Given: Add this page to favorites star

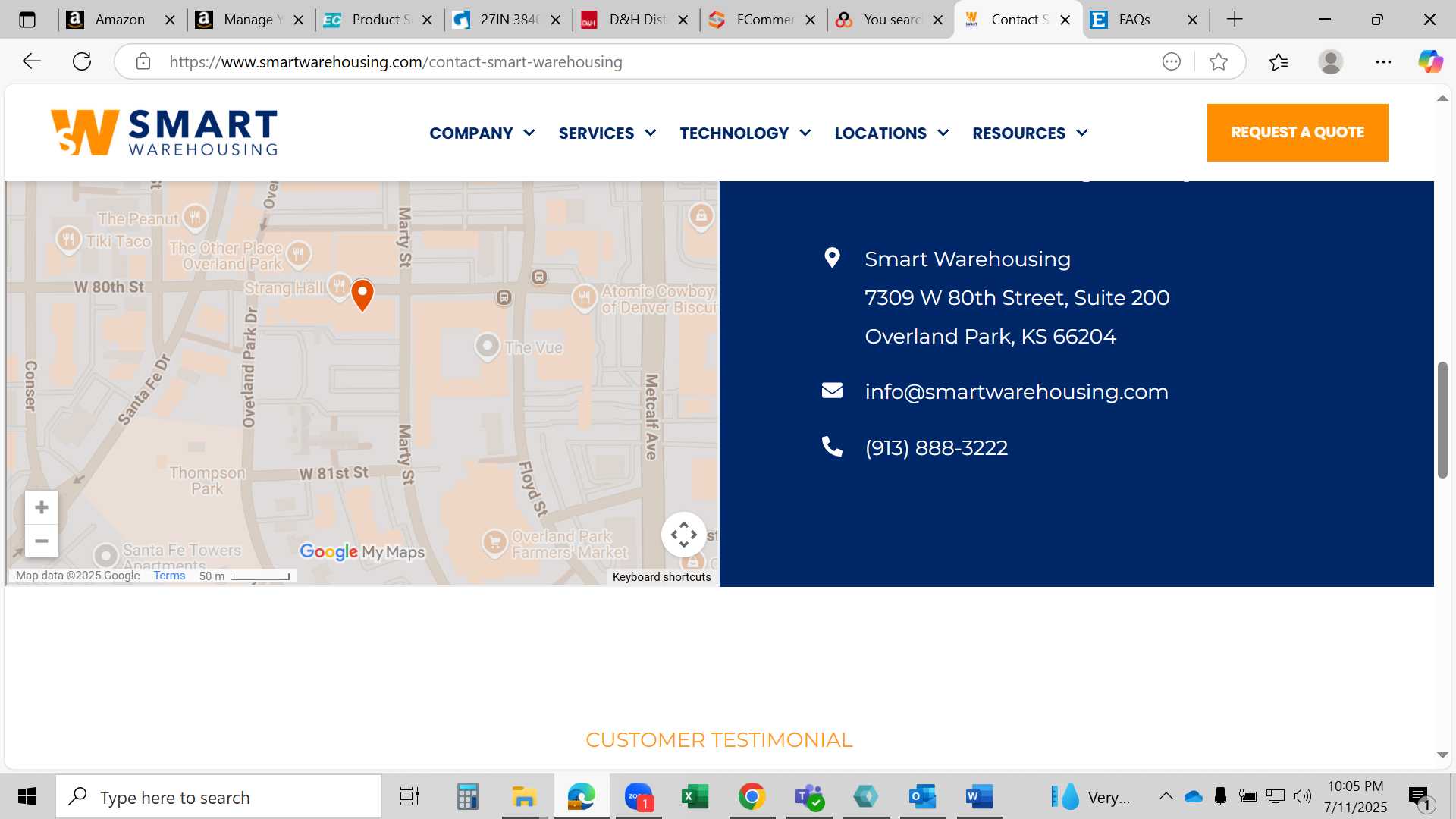Looking at the screenshot, I should pyautogui.click(x=1219, y=61).
